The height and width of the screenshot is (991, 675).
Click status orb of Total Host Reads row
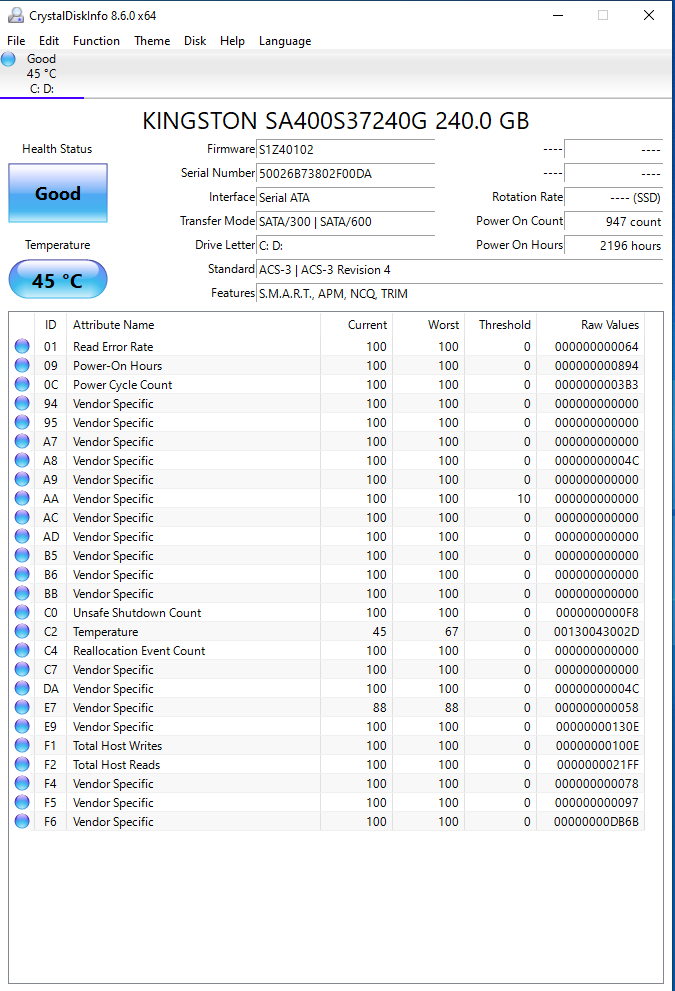pyautogui.click(x=22, y=764)
